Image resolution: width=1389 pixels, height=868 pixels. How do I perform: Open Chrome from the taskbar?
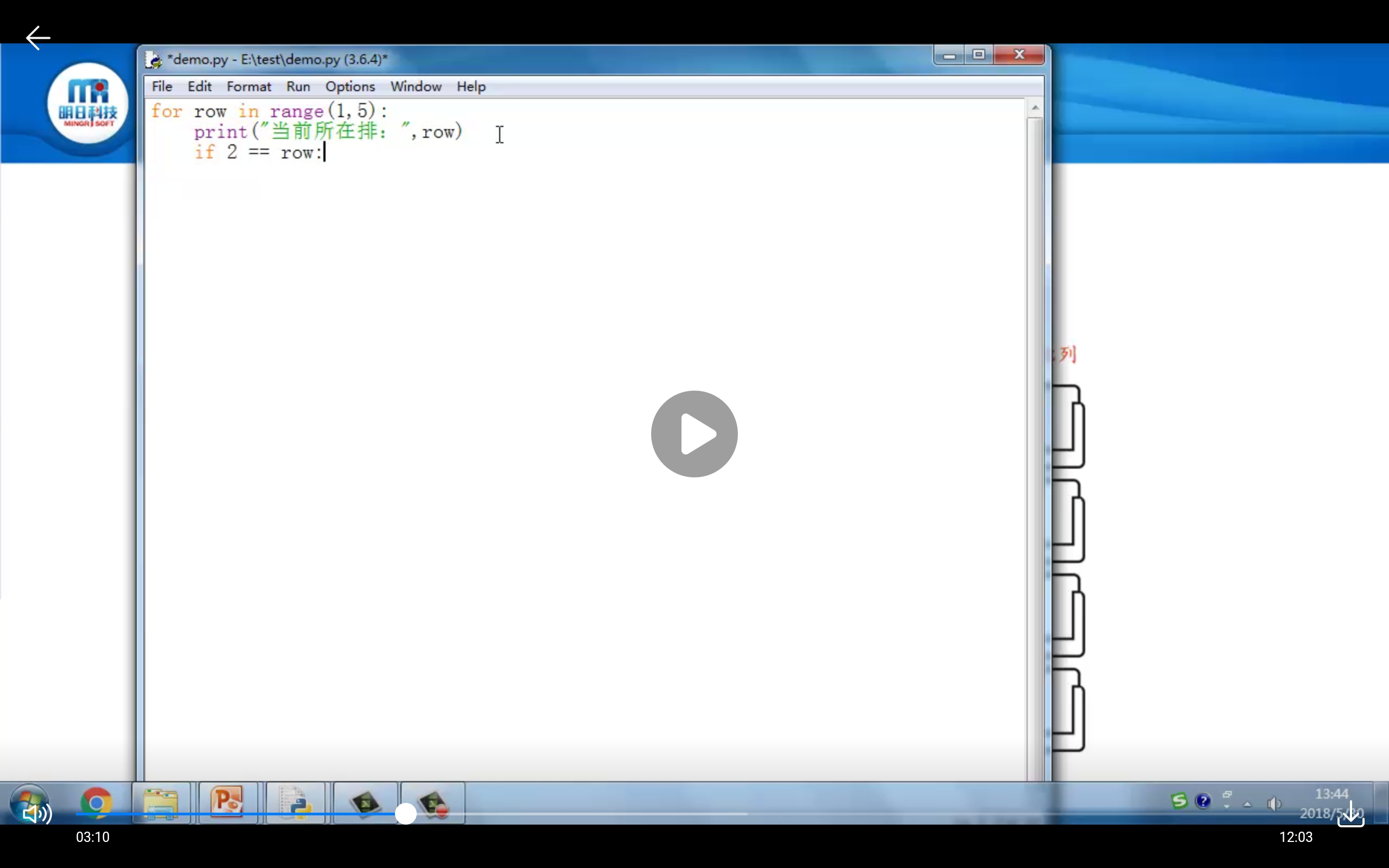point(96,802)
